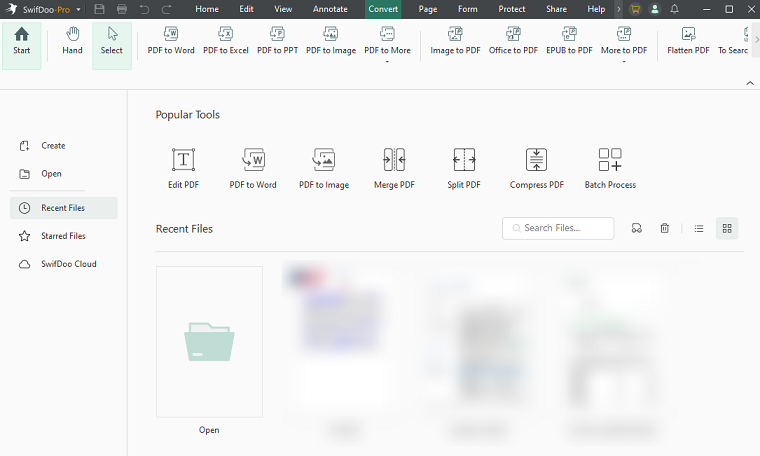The image size is (760, 456).
Task: Launch PDF to Word popular tool
Action: [x=253, y=168]
